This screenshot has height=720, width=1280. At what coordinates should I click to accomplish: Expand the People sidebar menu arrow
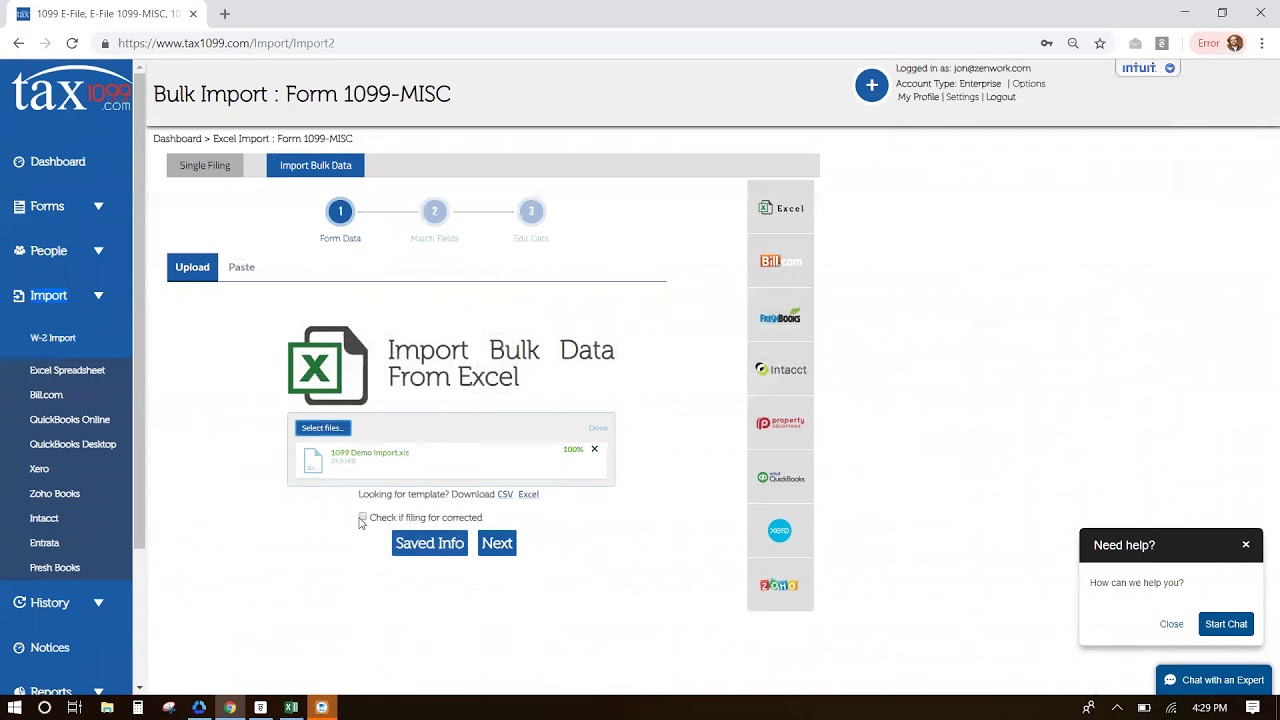click(98, 251)
